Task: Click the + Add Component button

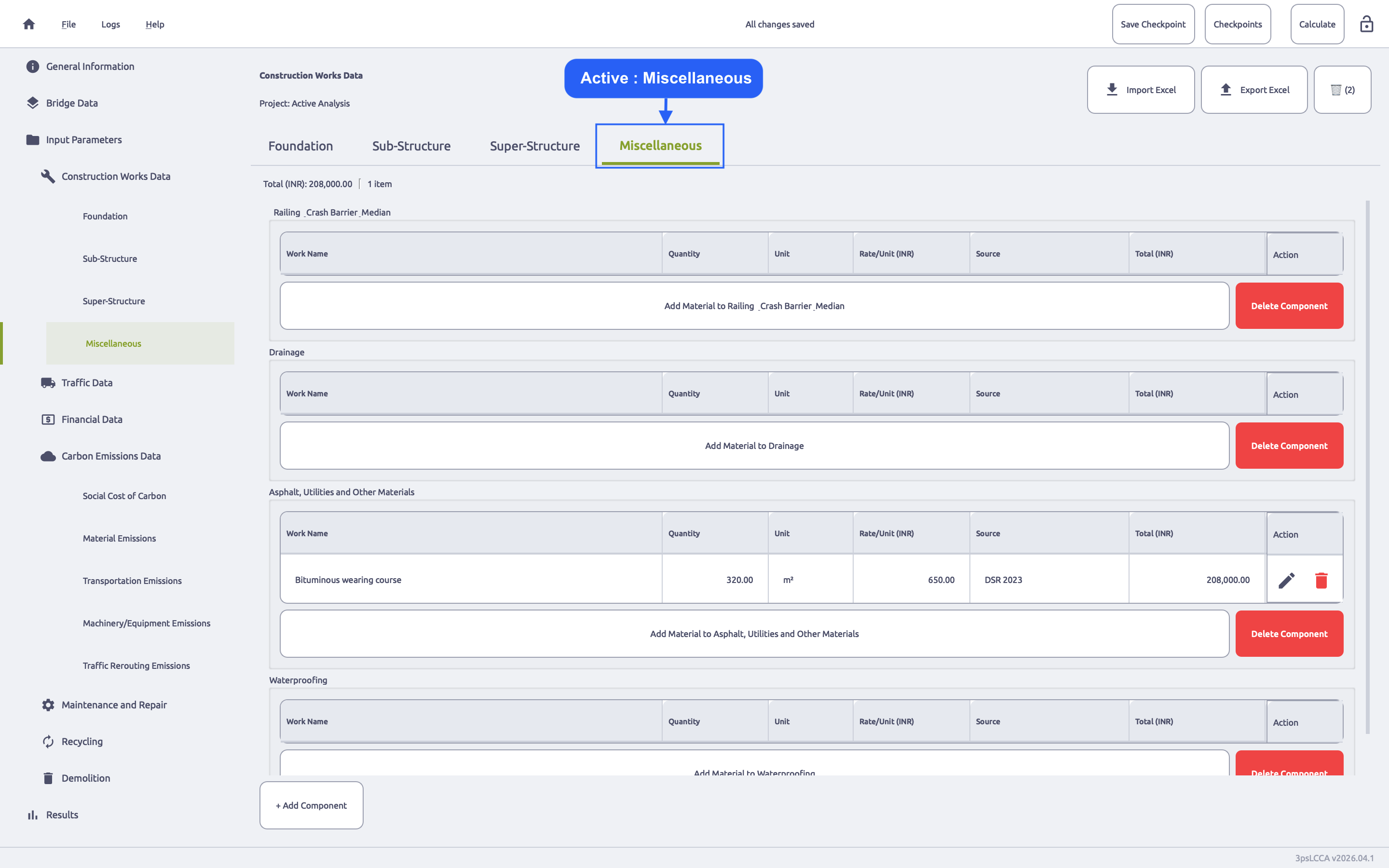Action: click(x=311, y=805)
